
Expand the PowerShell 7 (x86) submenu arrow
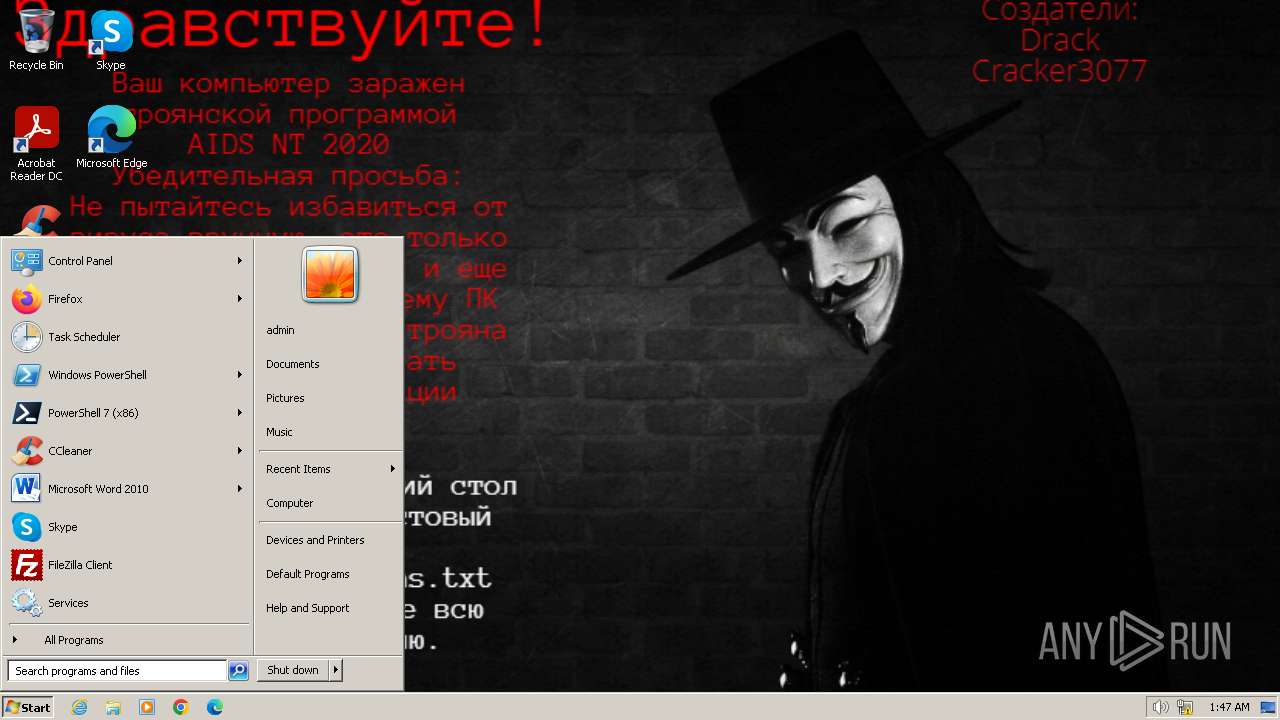(x=240, y=413)
